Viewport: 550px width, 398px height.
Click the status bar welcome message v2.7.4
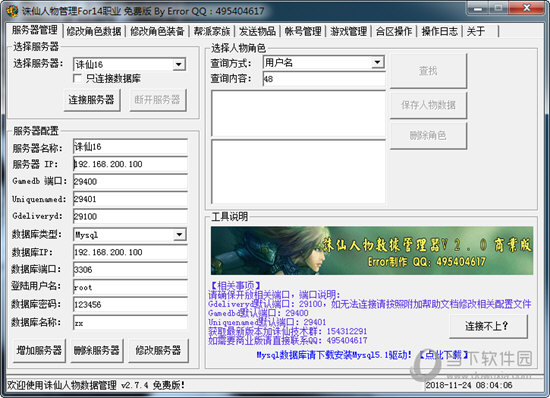[96, 385]
